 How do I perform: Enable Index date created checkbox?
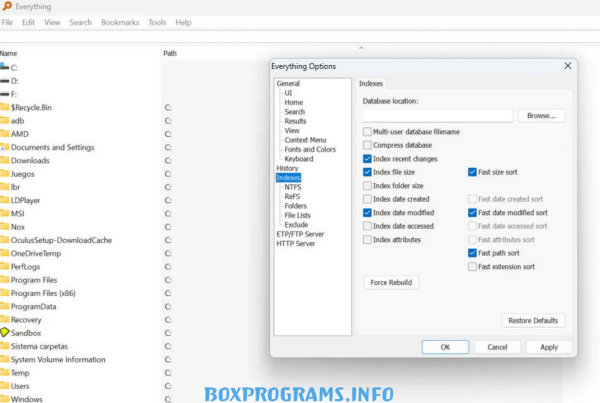[x=367, y=199]
